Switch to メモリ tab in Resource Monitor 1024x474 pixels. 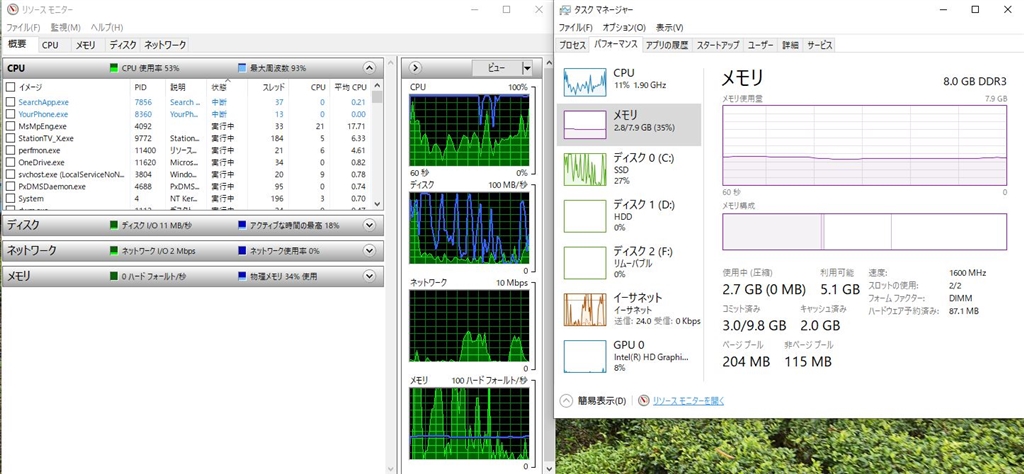click(x=86, y=45)
